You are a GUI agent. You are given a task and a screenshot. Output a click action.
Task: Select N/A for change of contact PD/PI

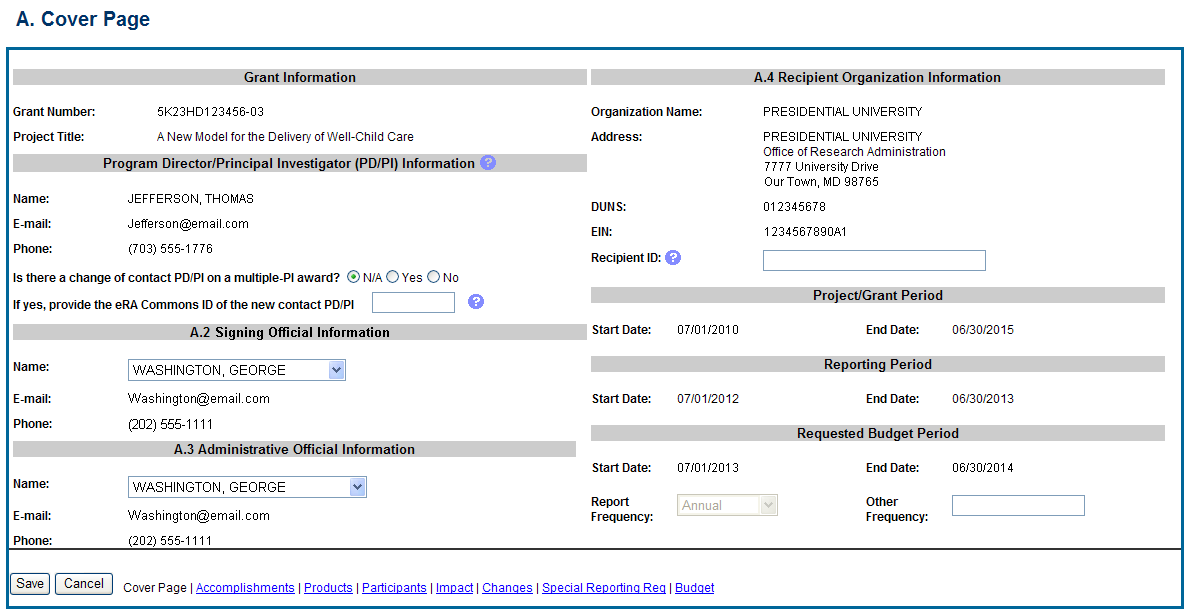click(x=354, y=277)
